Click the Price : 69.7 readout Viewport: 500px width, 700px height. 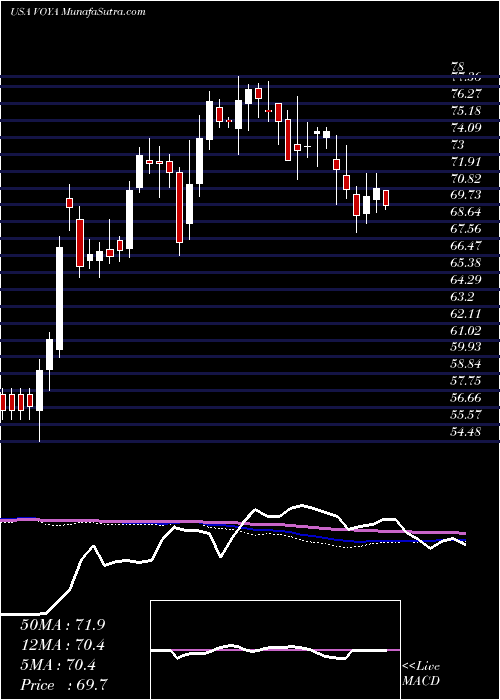(x=63, y=684)
